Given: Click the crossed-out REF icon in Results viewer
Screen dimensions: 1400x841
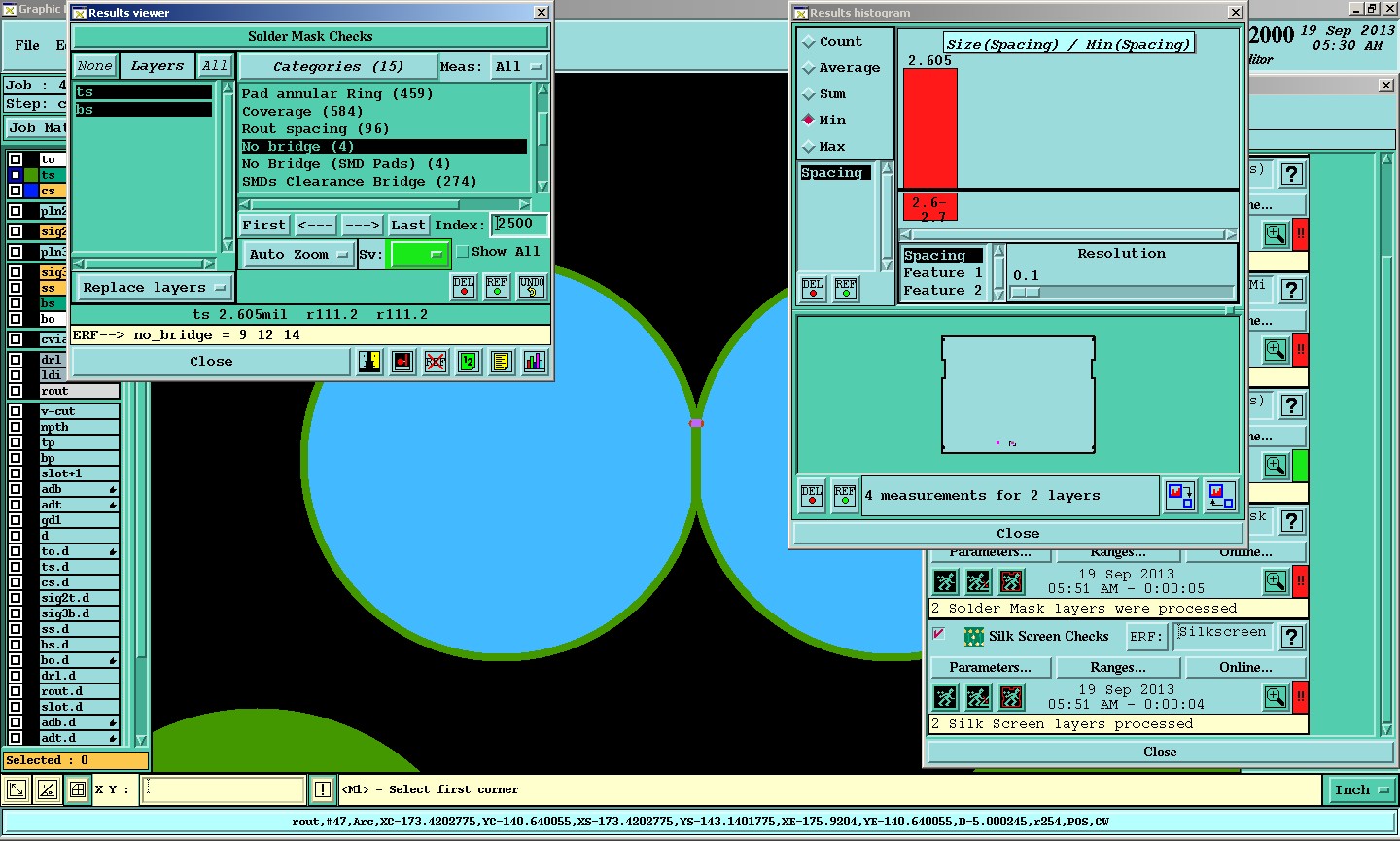Looking at the screenshot, I should (x=436, y=362).
